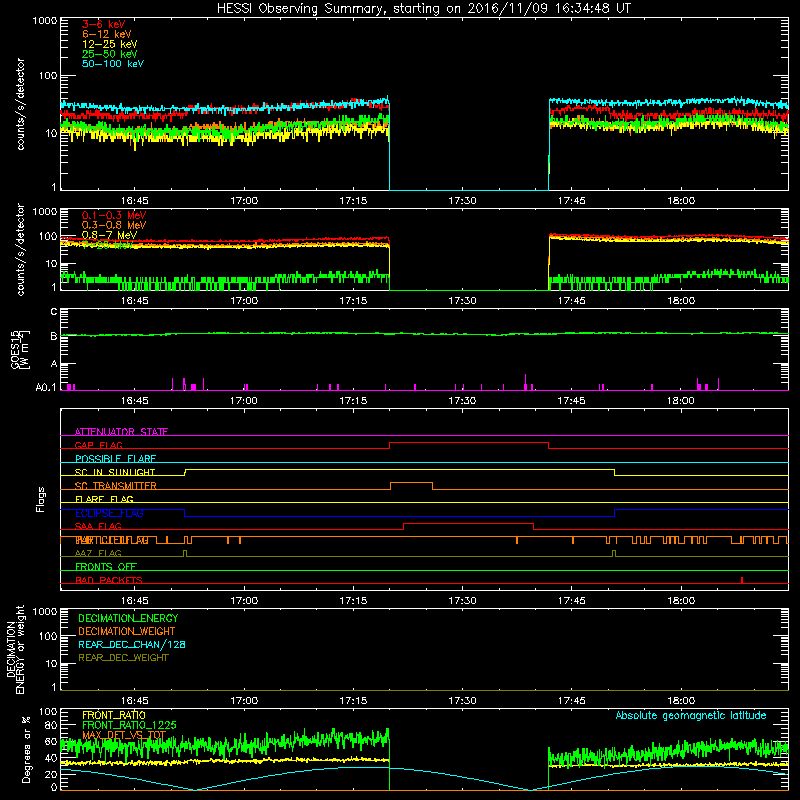Click the BAD_PACKETS flag label
The height and width of the screenshot is (800, 800).
(109, 580)
